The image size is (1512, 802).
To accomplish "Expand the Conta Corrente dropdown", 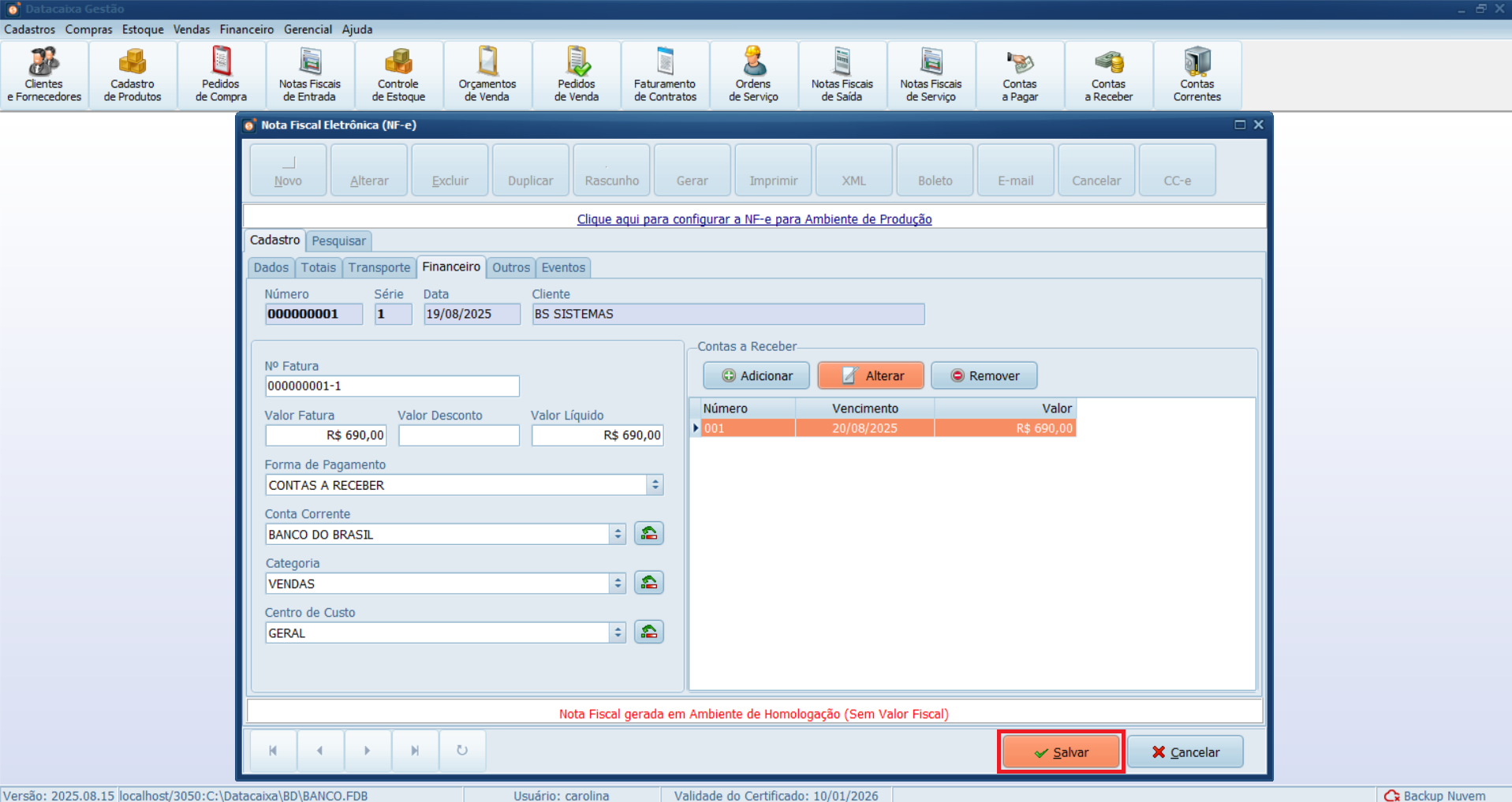I will (618, 535).
